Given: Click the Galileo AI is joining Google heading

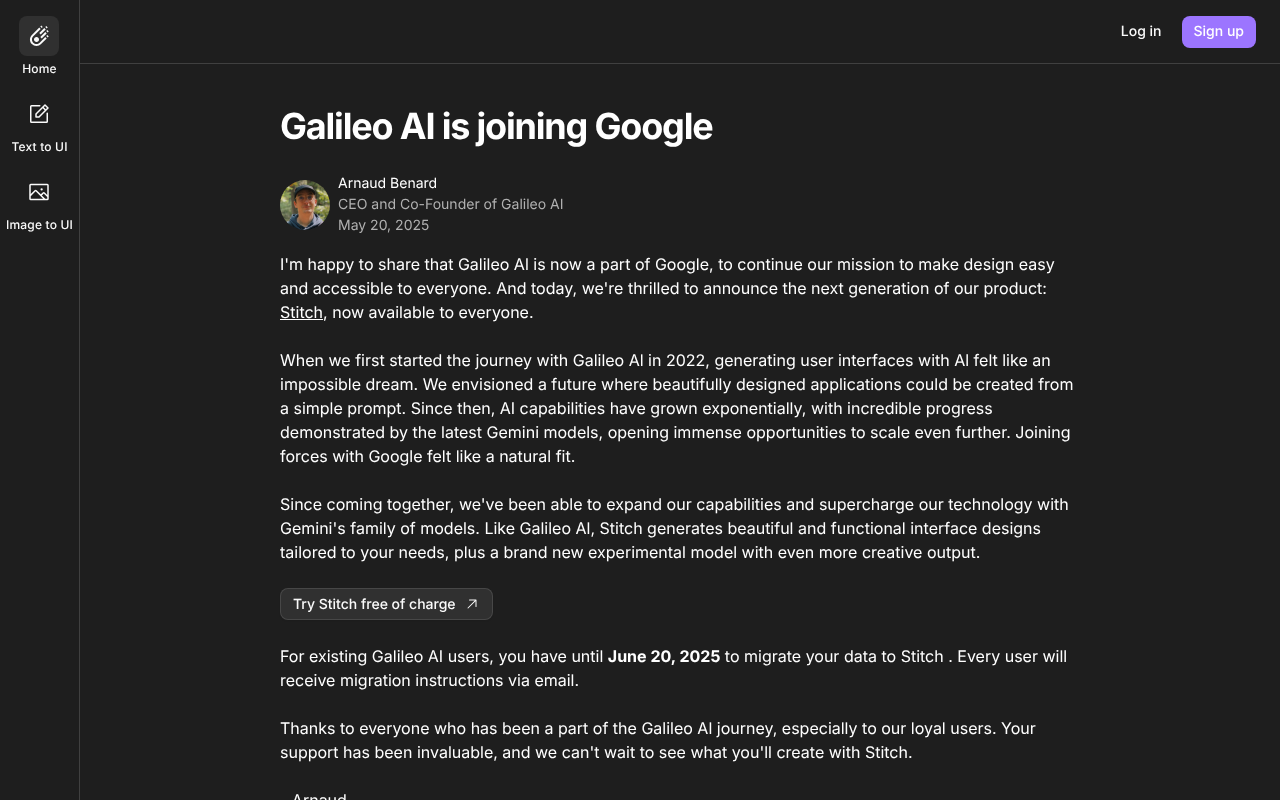Looking at the screenshot, I should tap(496, 127).
